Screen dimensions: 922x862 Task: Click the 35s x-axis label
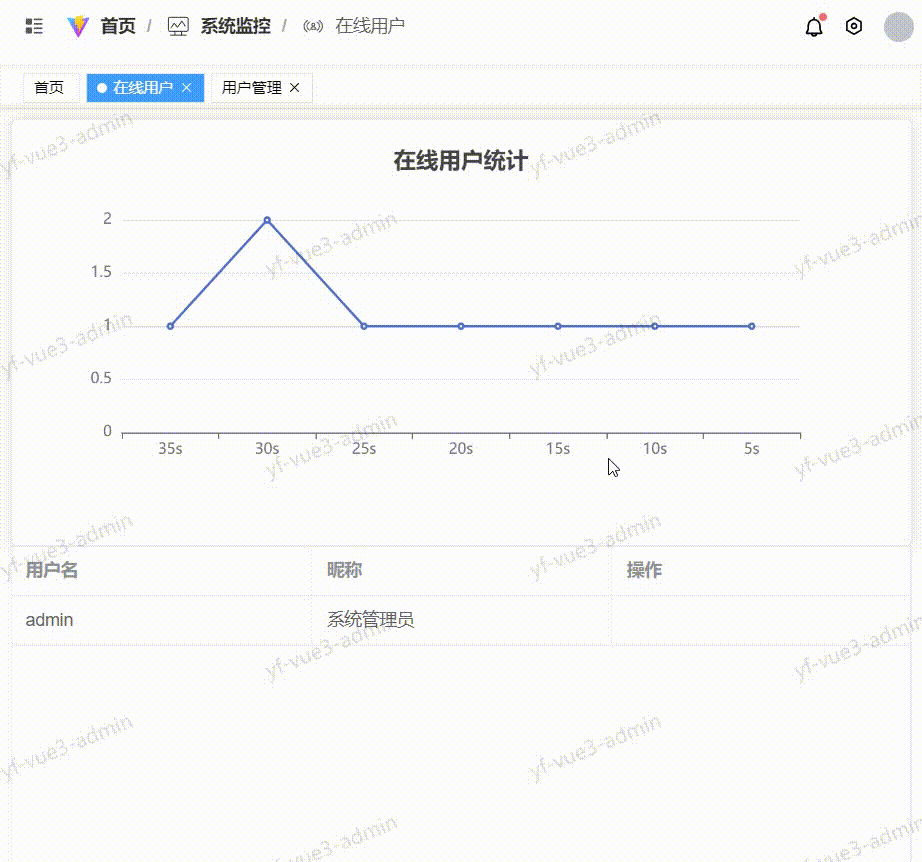pyautogui.click(x=171, y=449)
